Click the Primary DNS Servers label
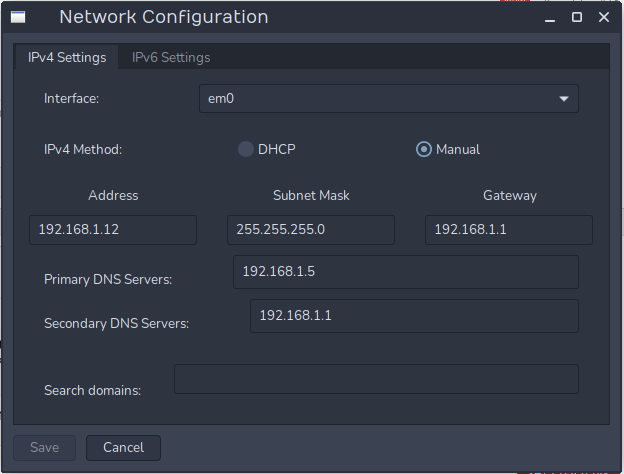This screenshot has width=624, height=474. (x=108, y=279)
